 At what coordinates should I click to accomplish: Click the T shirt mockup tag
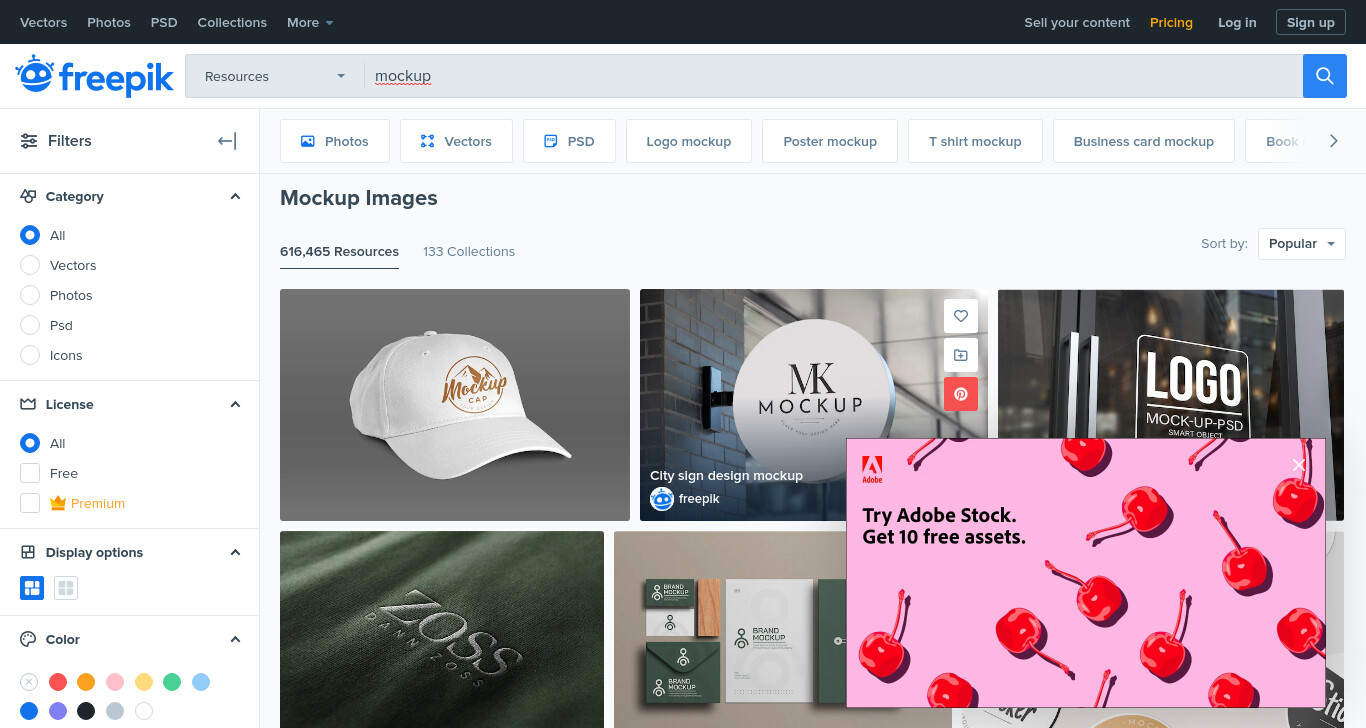975,141
